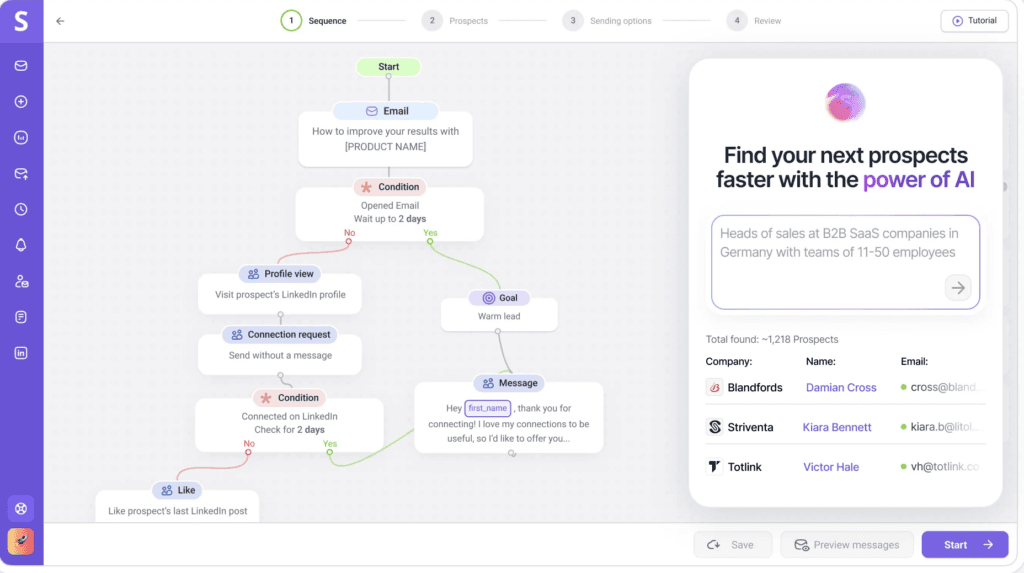
Task: Open the prospects person icon in sidebar
Action: tap(21, 282)
